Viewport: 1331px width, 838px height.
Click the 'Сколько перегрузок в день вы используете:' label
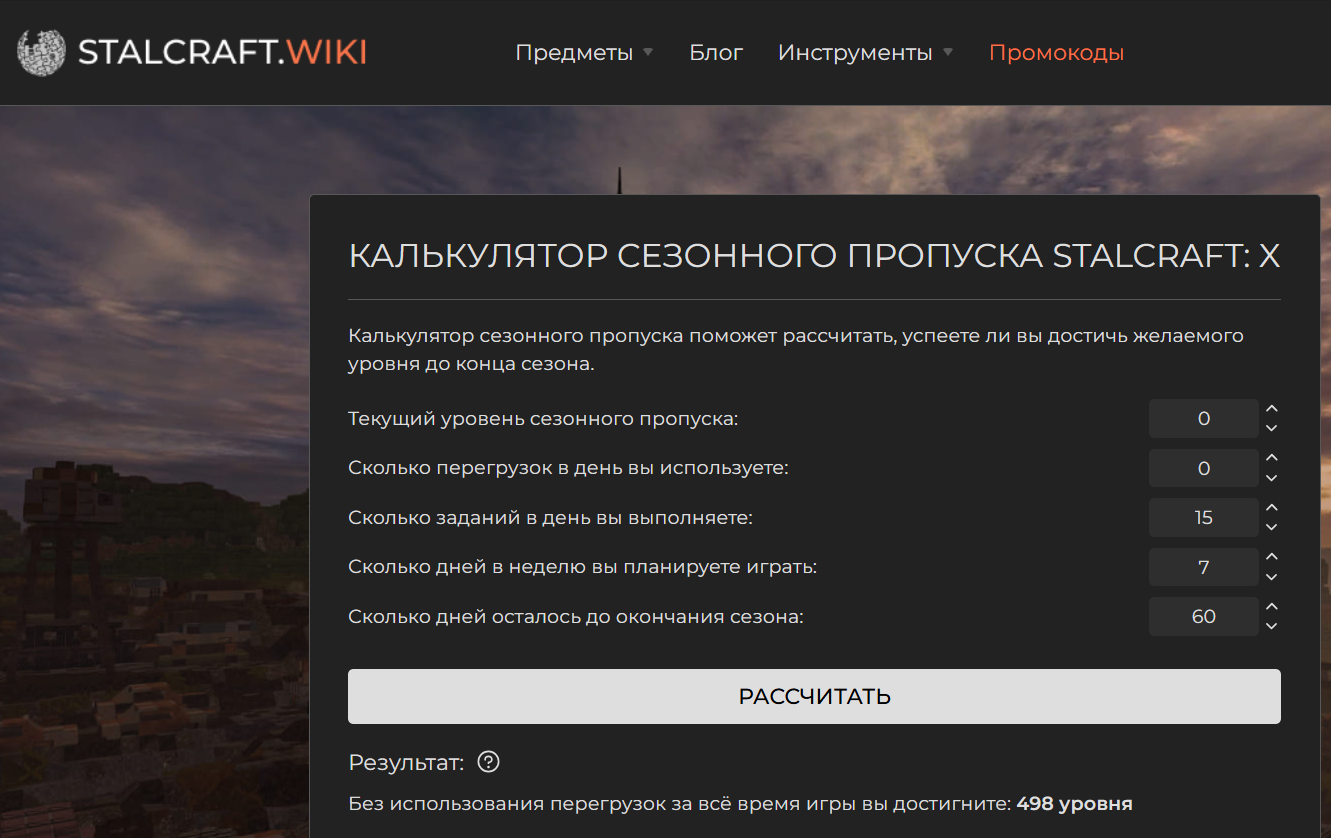click(x=568, y=468)
